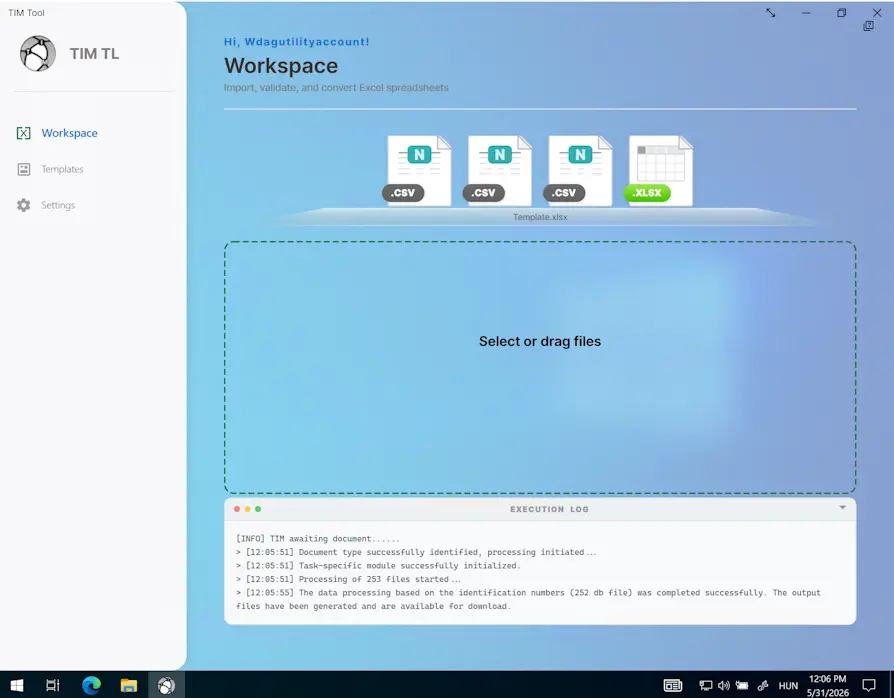
Task: Select the third CSV file icon
Action: click(578, 171)
